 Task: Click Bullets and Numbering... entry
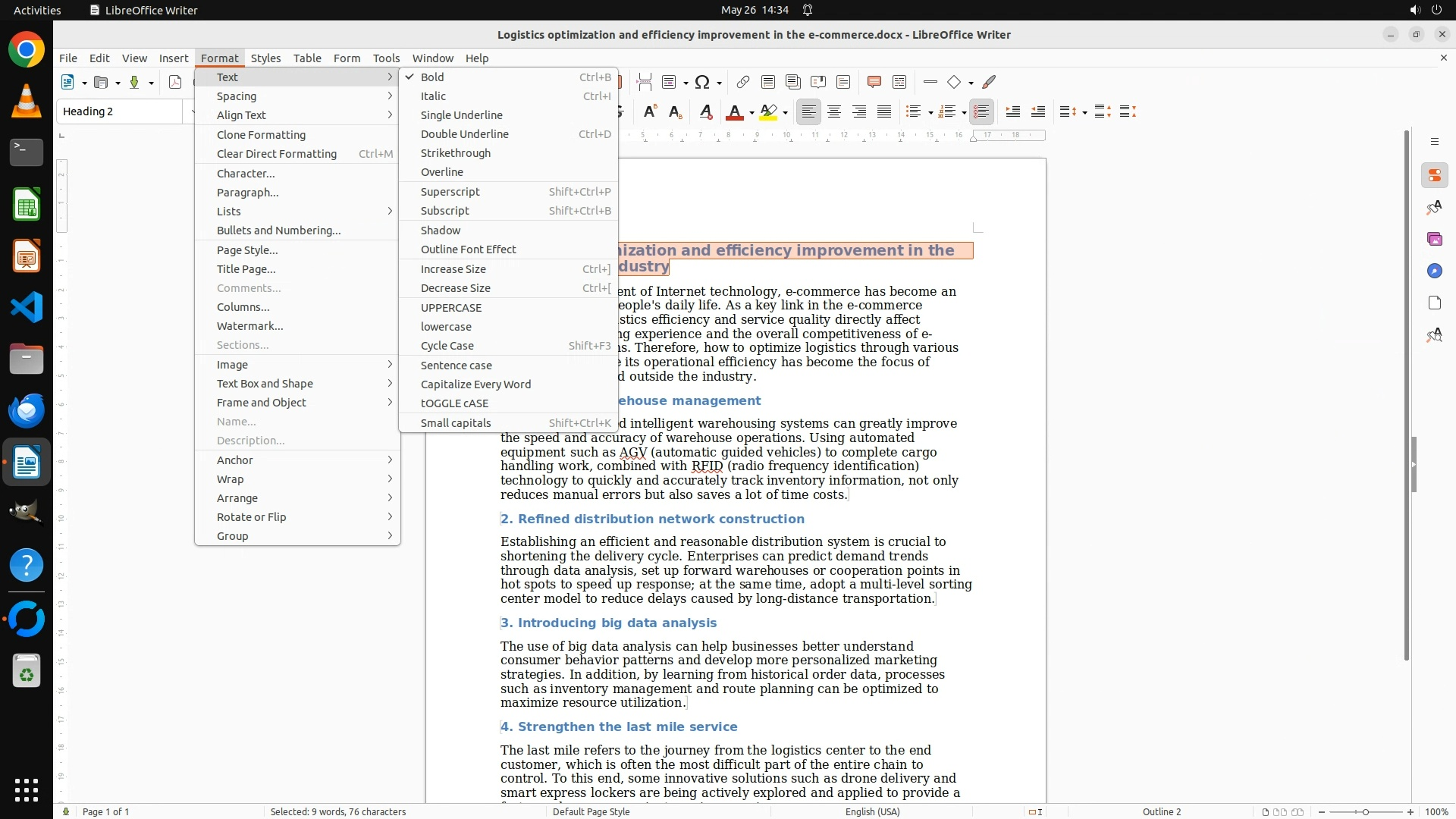click(x=278, y=231)
